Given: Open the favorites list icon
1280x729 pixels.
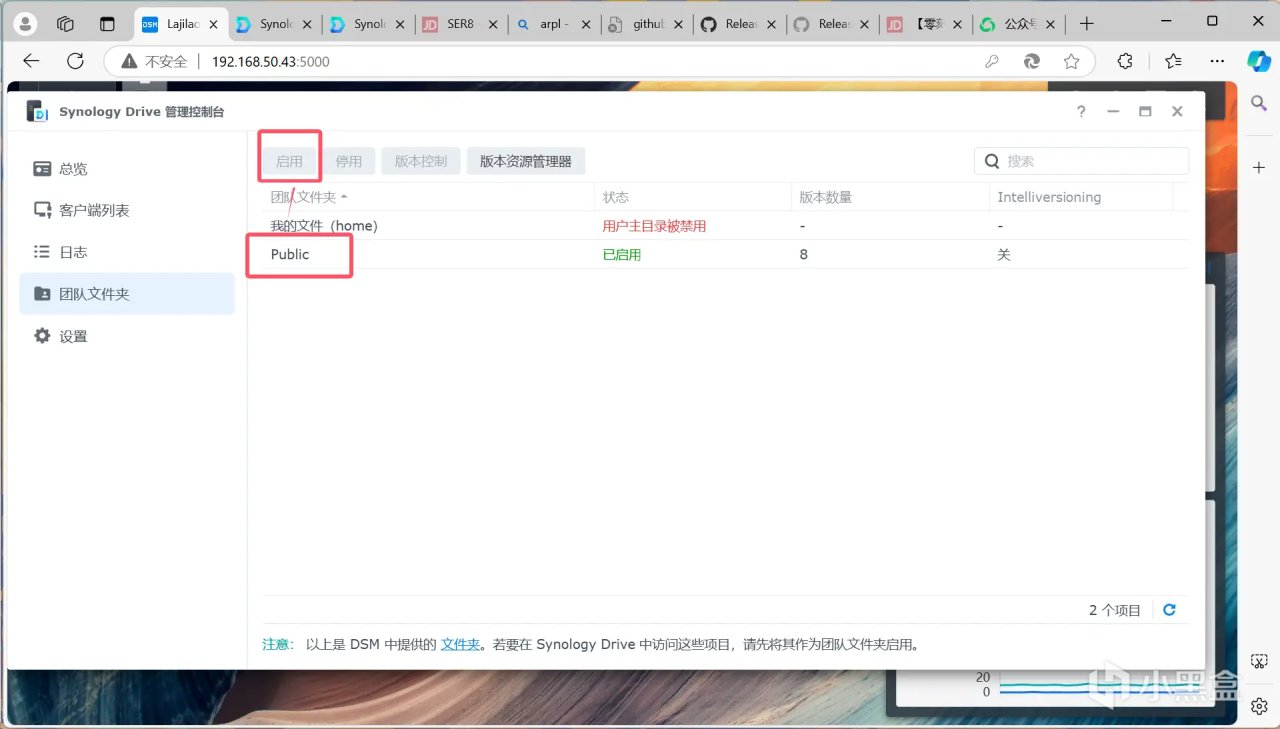Looking at the screenshot, I should pyautogui.click(x=1173, y=62).
